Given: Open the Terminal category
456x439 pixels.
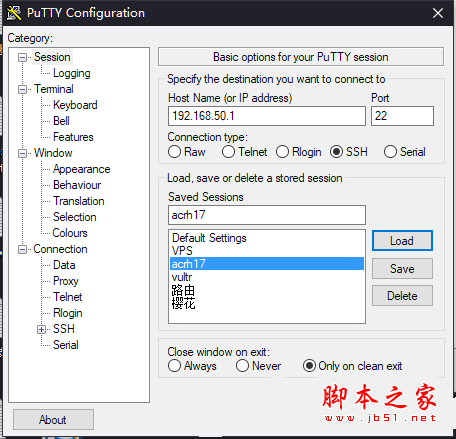Looking at the screenshot, I should 54,89.
